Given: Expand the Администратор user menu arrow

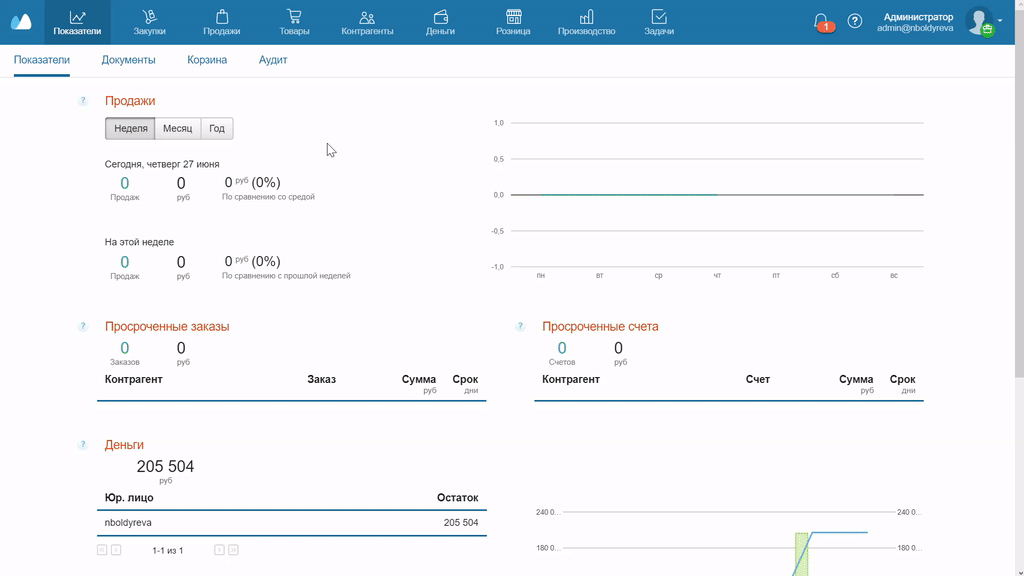Looking at the screenshot, I should click(1000, 20).
